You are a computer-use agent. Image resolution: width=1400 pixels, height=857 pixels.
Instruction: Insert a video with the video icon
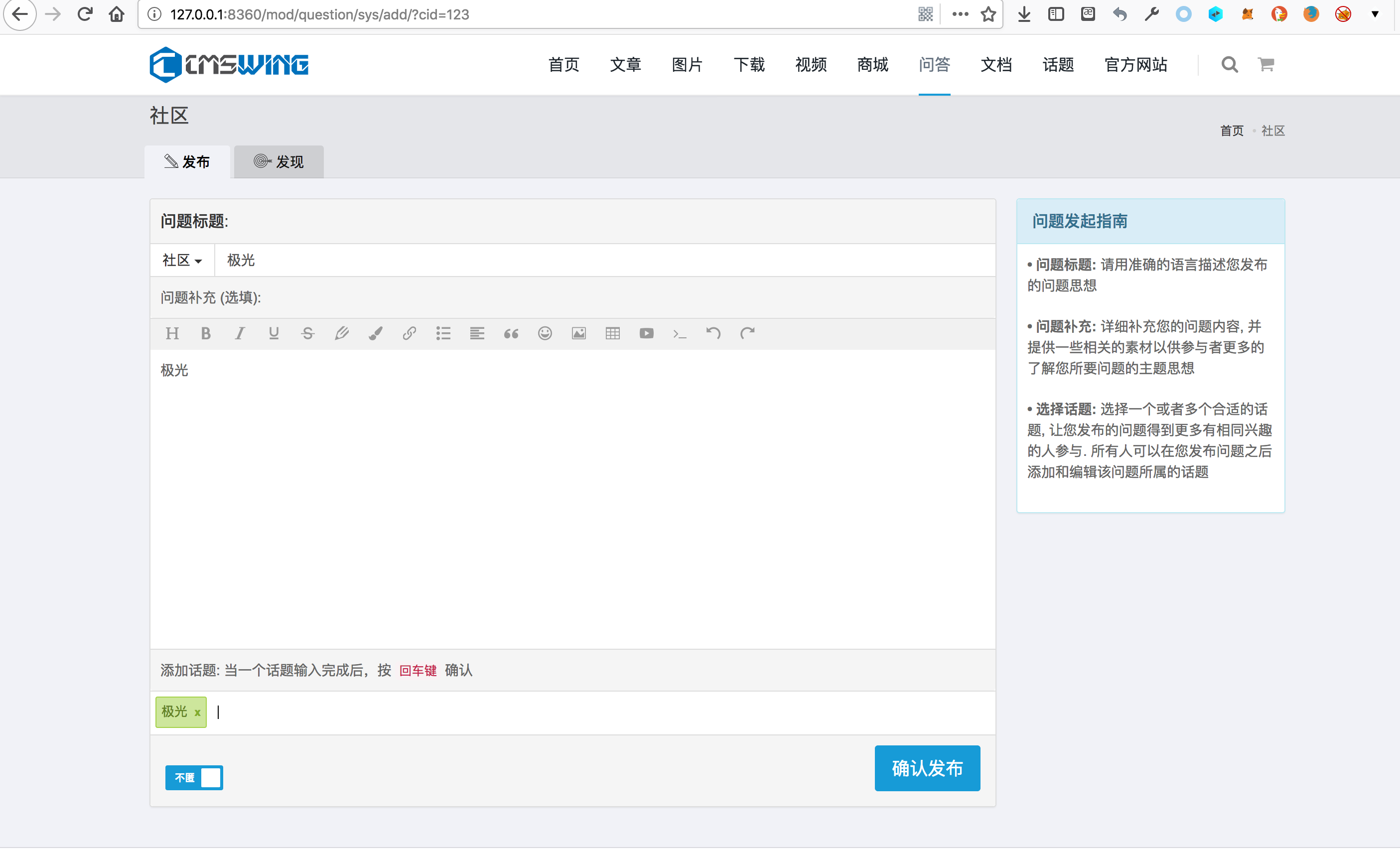pyautogui.click(x=646, y=334)
